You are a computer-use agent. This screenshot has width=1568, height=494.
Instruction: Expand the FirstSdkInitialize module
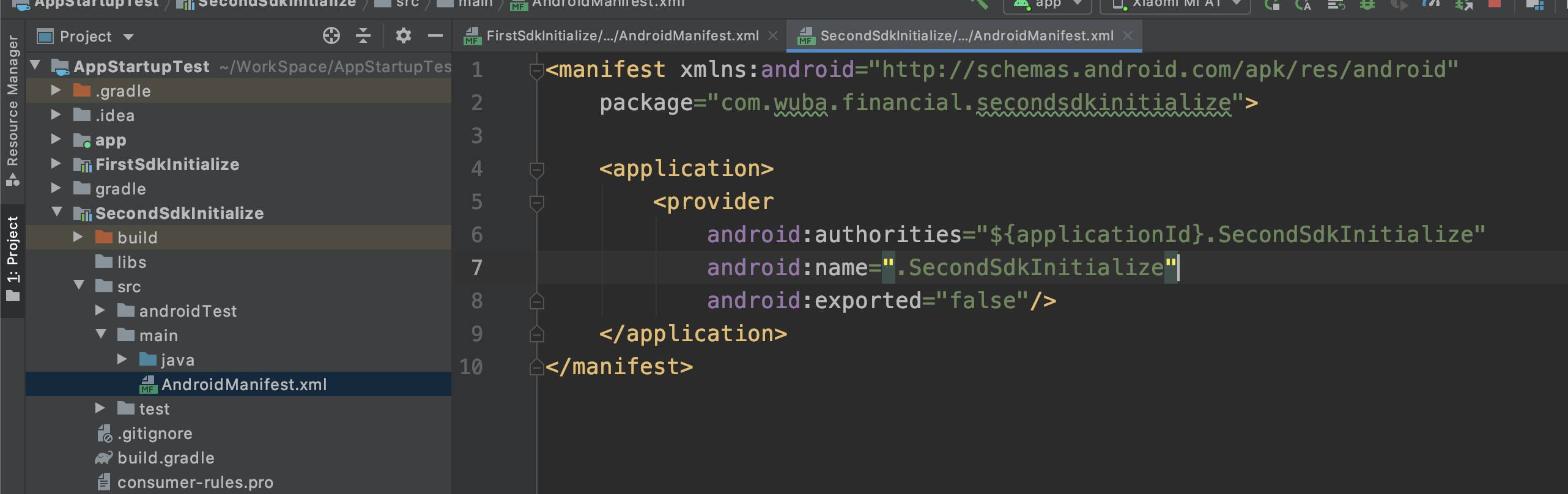point(56,163)
